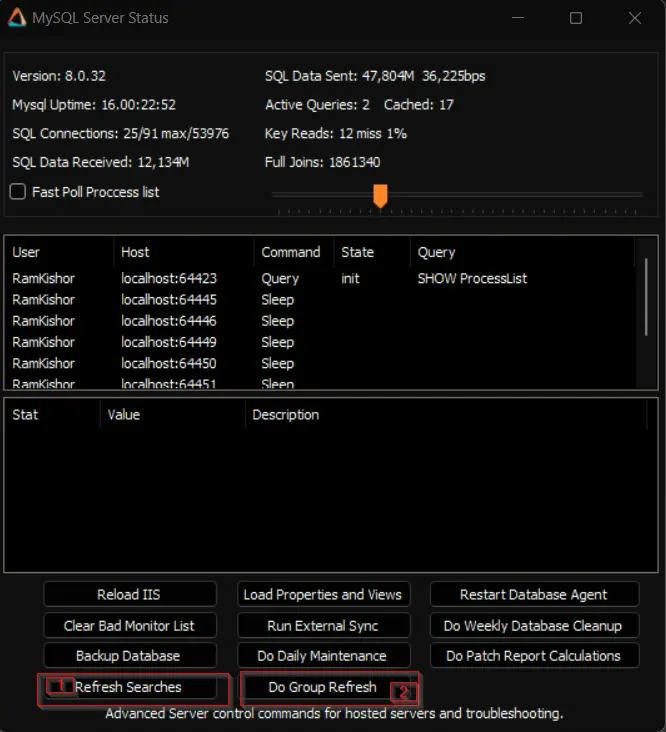666x732 pixels.
Task: Click the process list vertical scrollbar thumb
Action: click(x=646, y=296)
